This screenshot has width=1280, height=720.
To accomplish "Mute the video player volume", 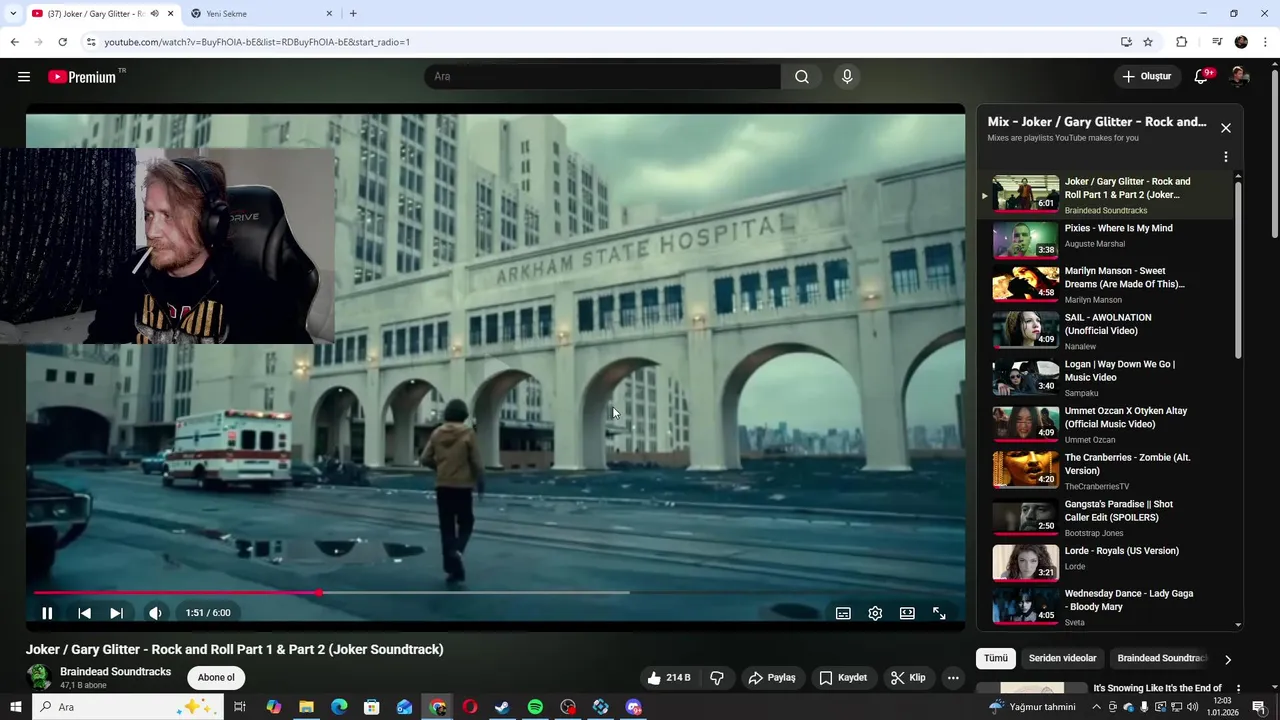I will tap(155, 613).
